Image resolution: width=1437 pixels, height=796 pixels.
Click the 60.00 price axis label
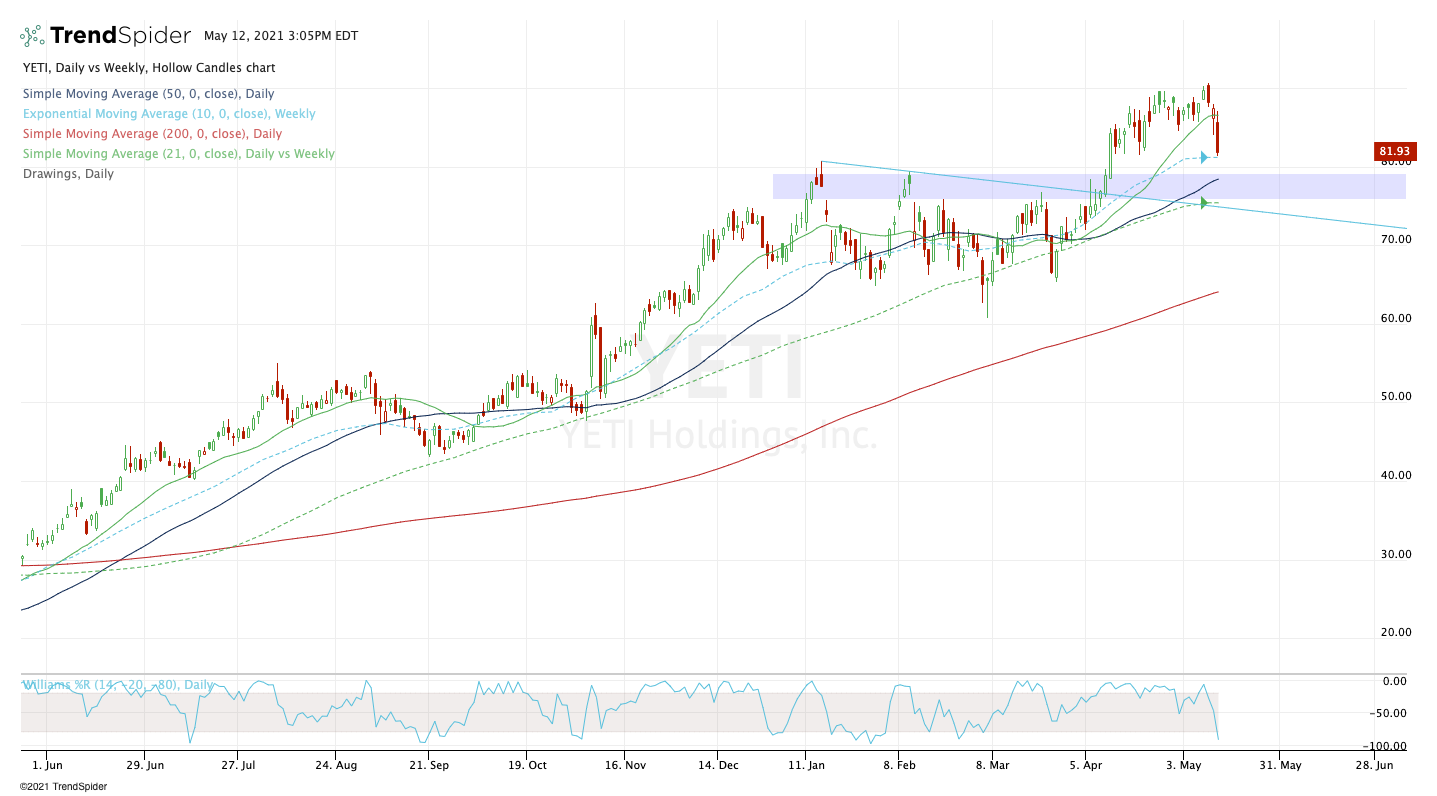[1395, 319]
